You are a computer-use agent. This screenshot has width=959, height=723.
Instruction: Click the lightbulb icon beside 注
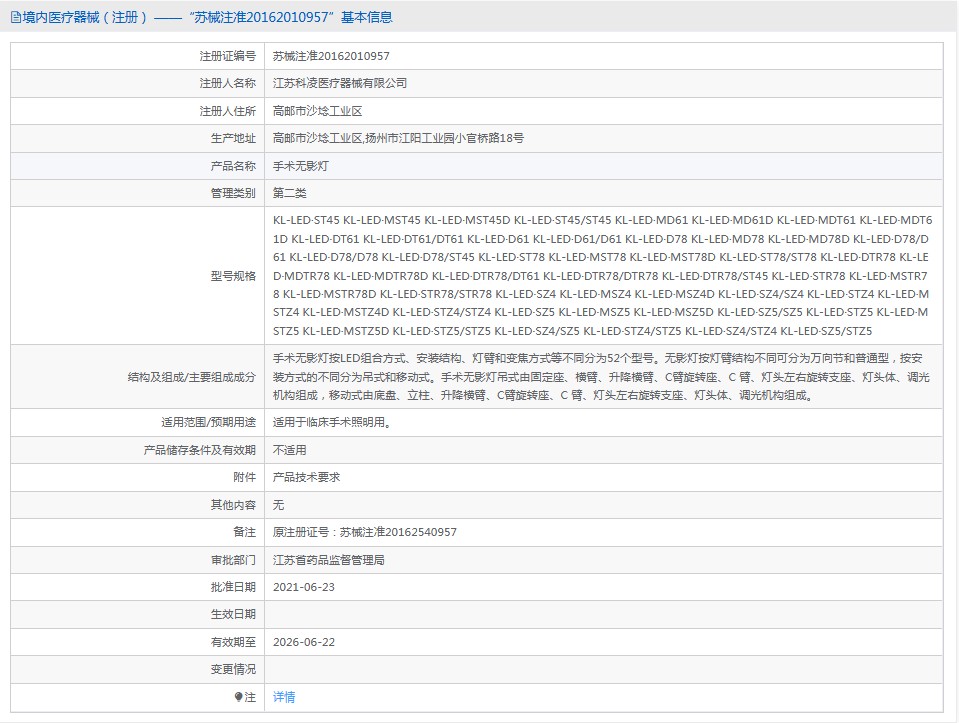pyautogui.click(x=238, y=697)
